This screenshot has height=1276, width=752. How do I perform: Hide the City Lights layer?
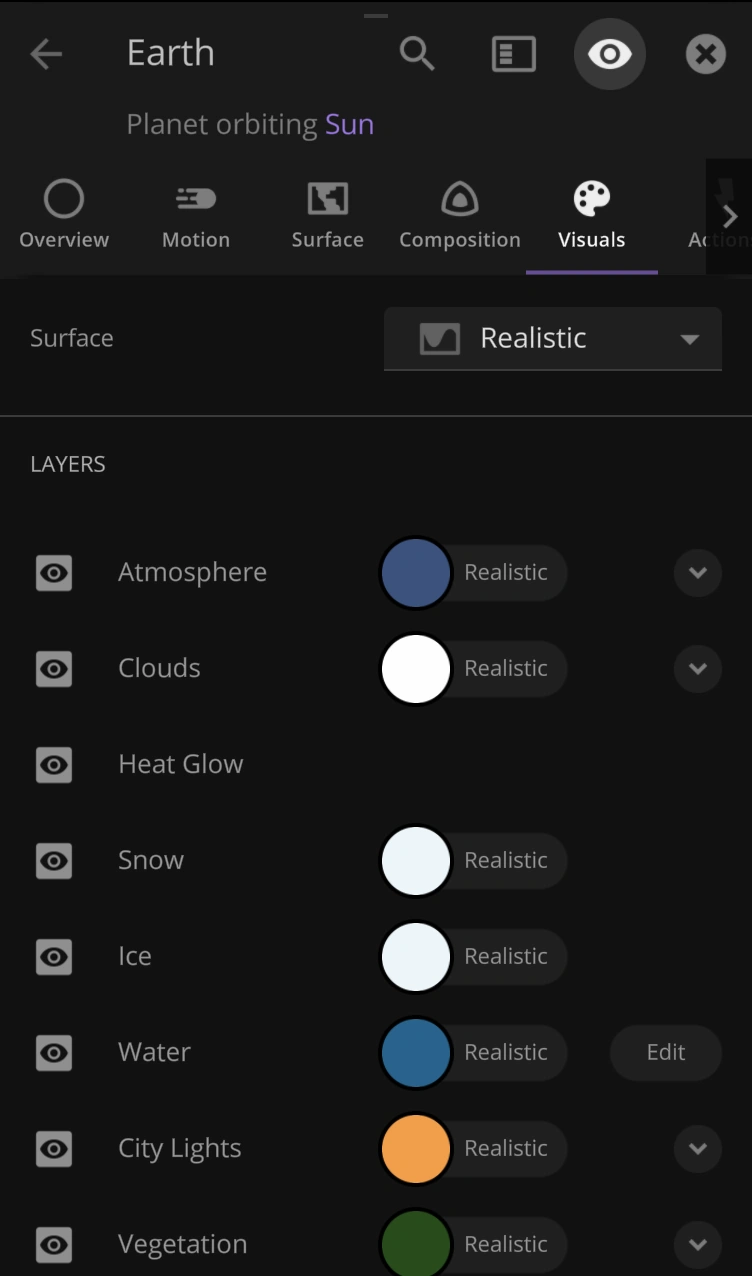[54, 1149]
